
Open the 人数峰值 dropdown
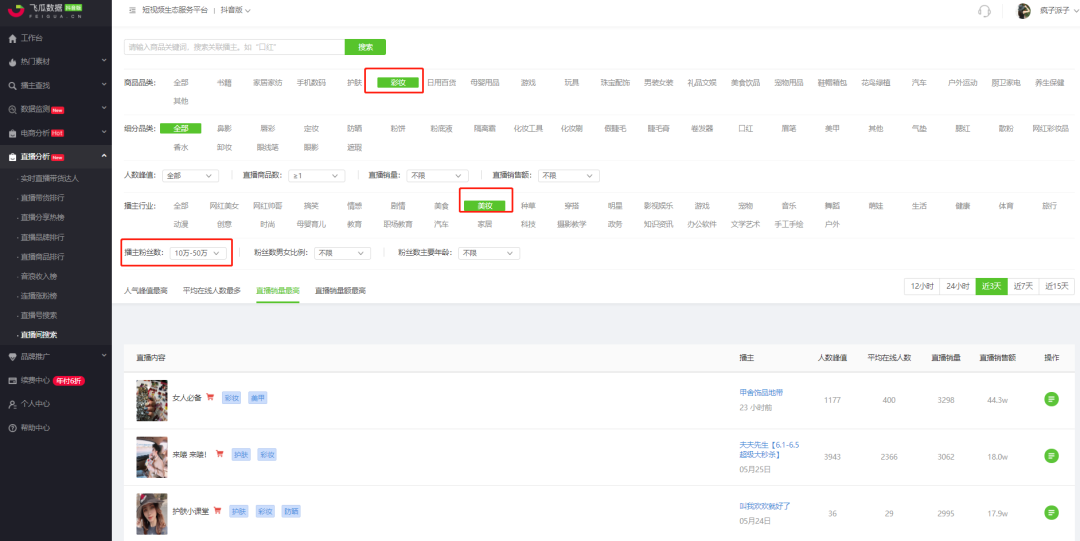(x=191, y=176)
